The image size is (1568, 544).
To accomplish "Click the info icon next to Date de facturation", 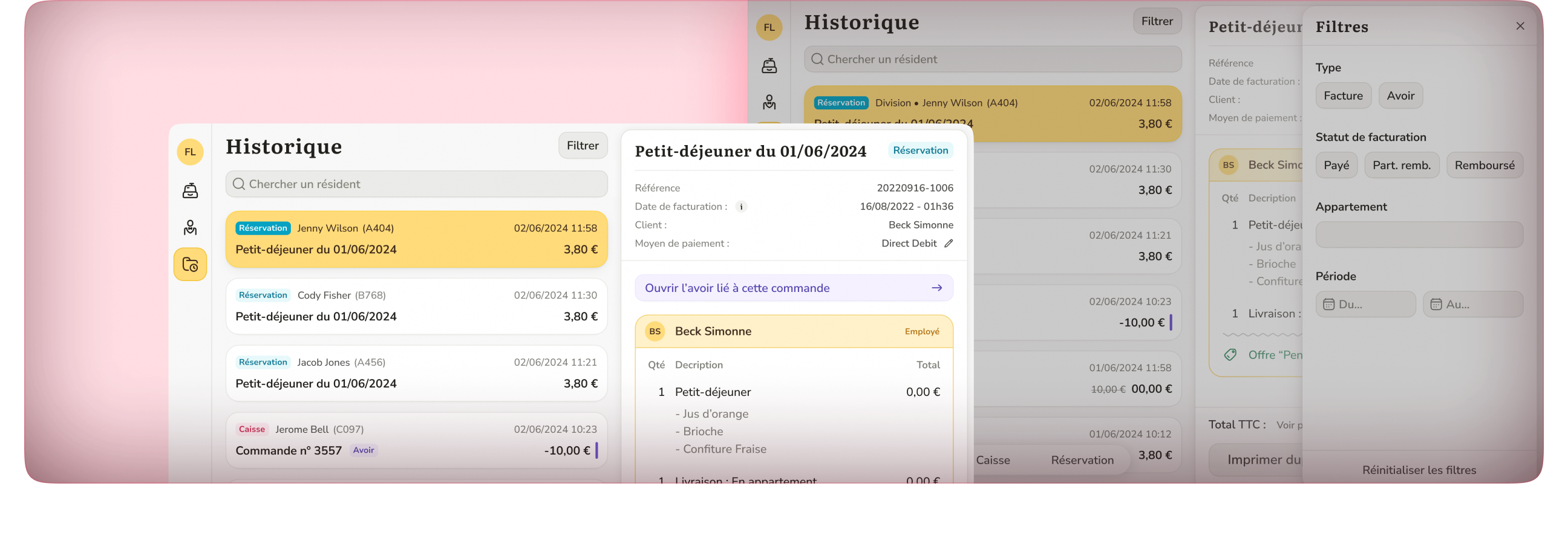I will click(741, 207).
